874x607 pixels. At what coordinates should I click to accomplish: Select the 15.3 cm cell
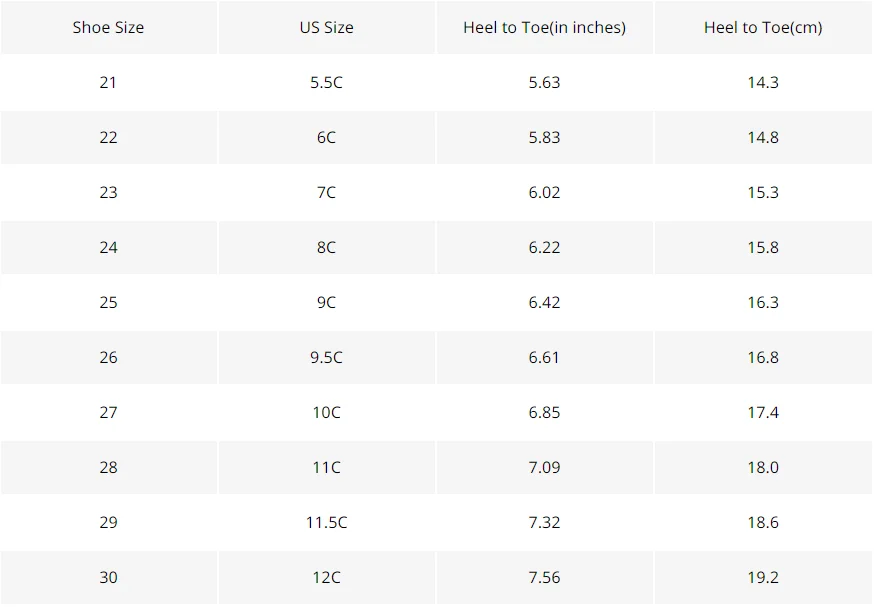point(763,193)
